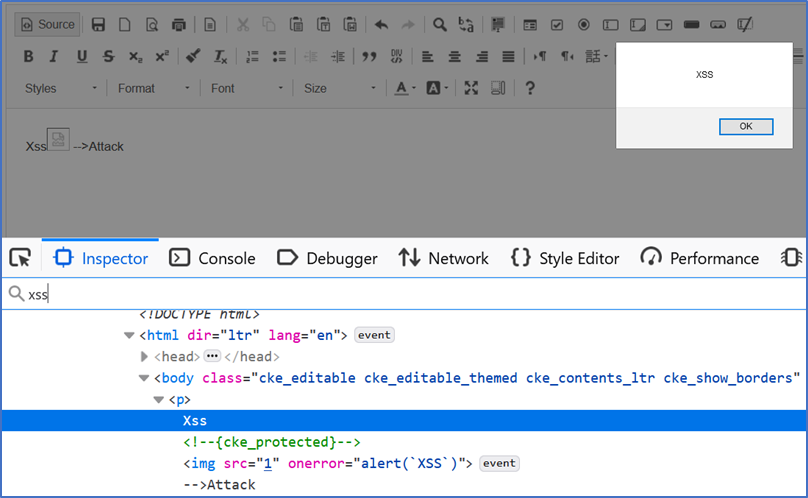Toggle the Source view button
This screenshot has height=498, width=808.
pos(47,24)
